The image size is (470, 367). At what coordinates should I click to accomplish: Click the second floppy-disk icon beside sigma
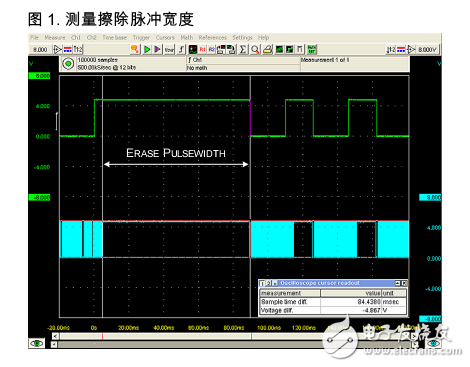click(x=231, y=50)
